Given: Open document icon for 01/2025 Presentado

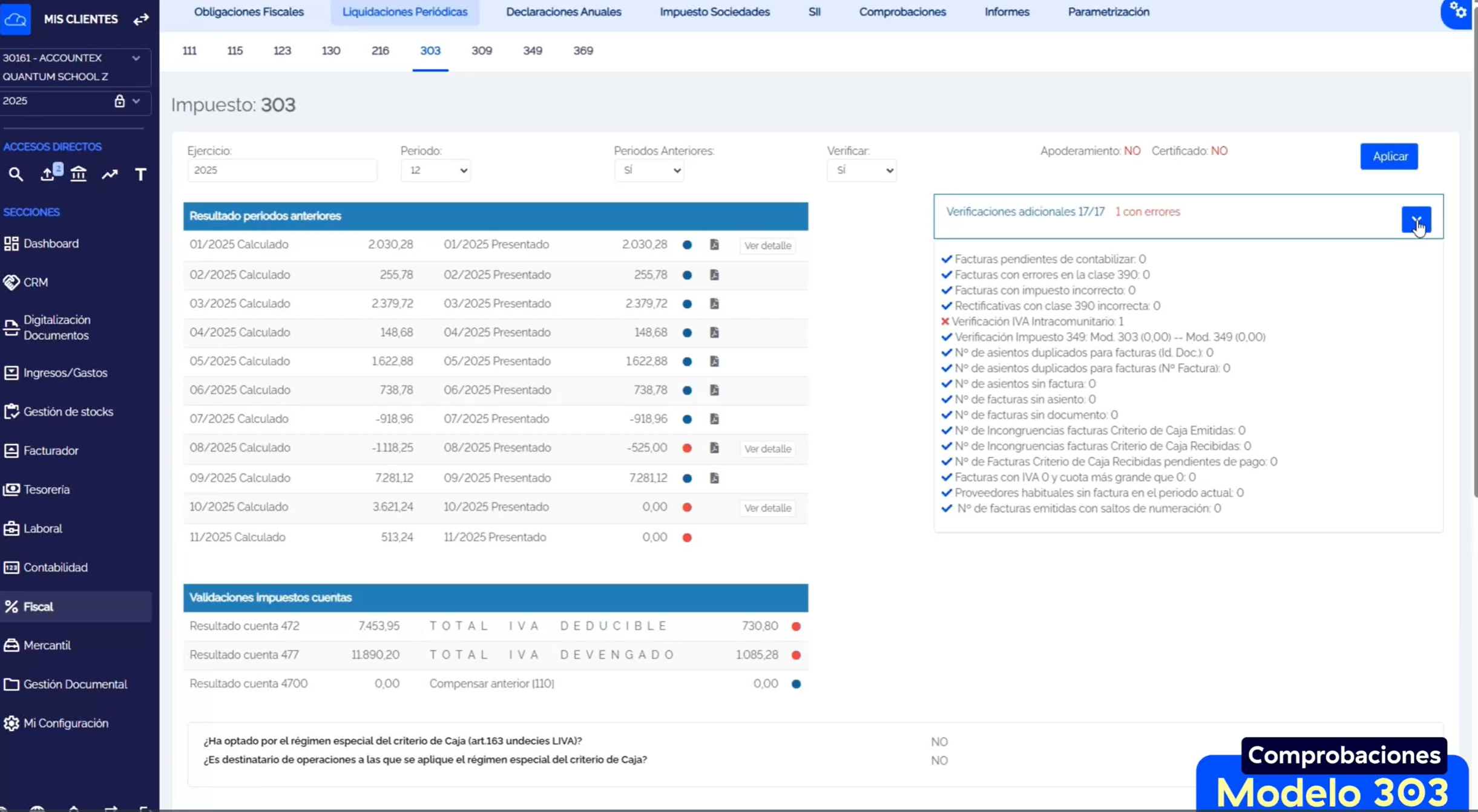Looking at the screenshot, I should [x=714, y=244].
